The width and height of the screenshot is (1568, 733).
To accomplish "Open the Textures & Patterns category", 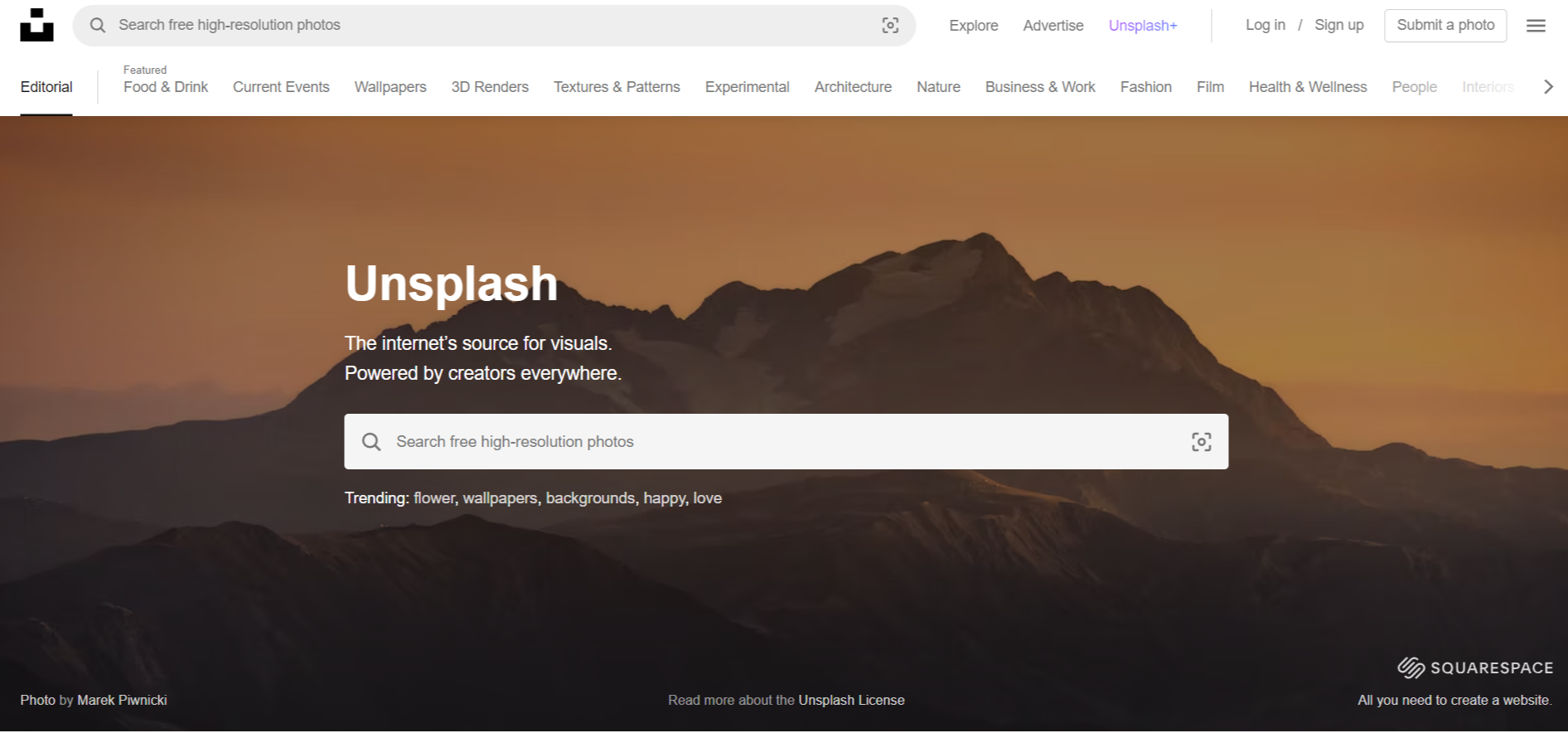I will [617, 86].
